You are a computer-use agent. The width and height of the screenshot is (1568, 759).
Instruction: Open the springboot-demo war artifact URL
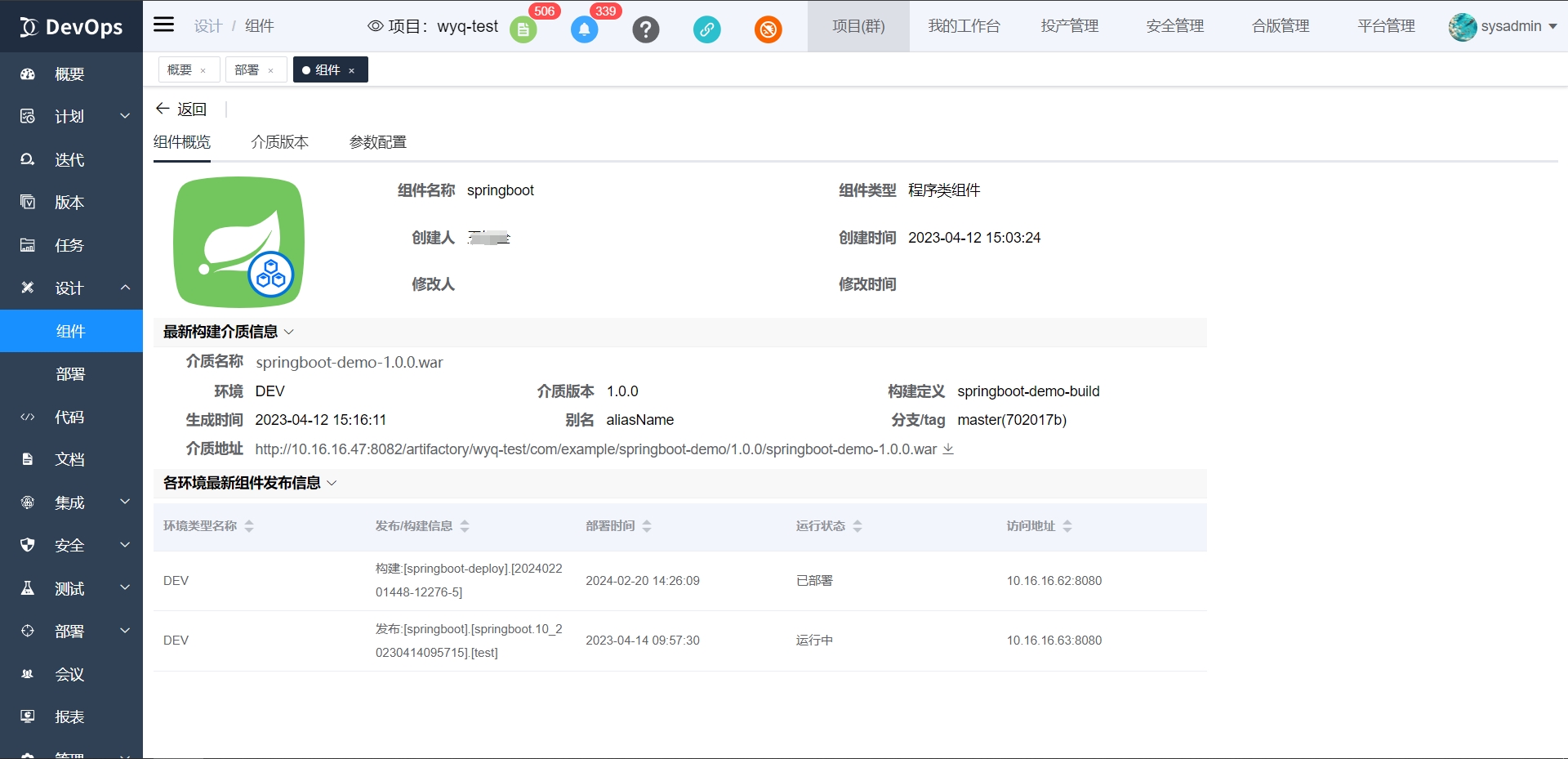coord(595,449)
